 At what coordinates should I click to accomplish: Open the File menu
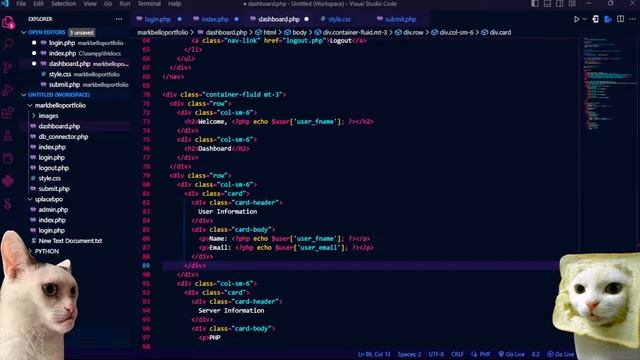point(21,4)
